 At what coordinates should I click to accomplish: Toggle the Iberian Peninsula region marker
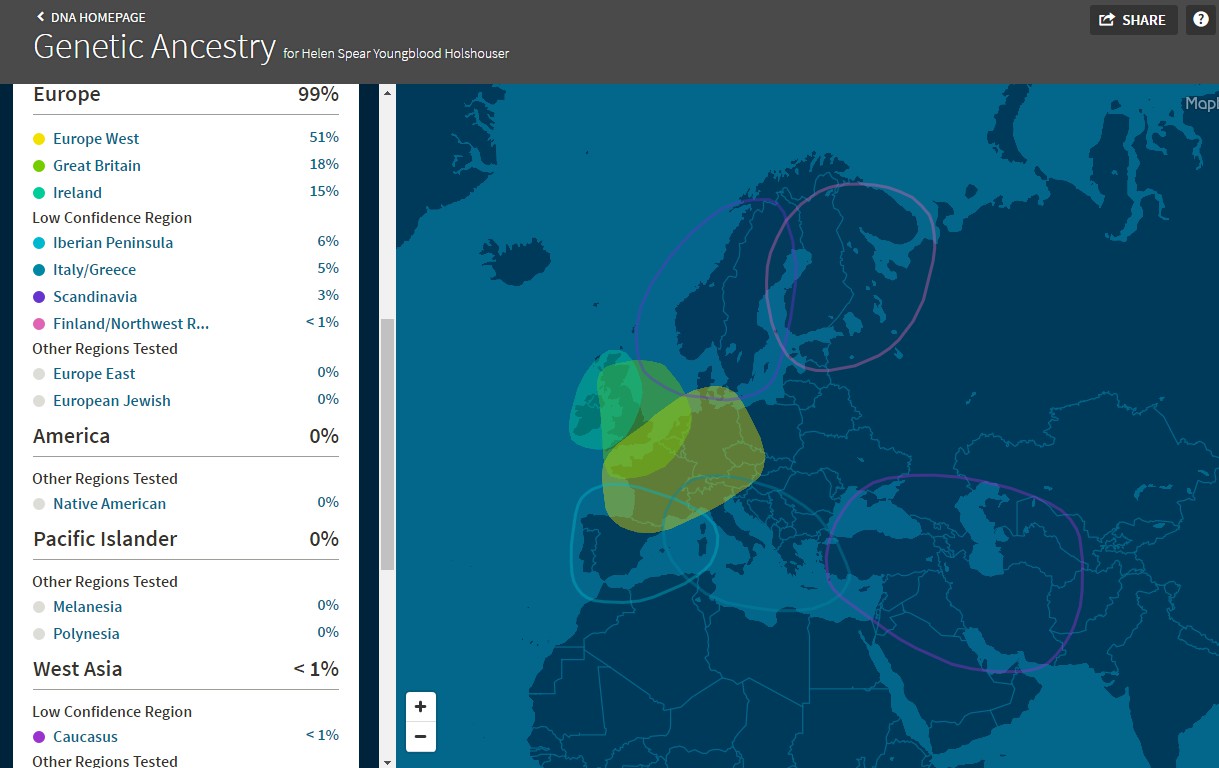click(x=40, y=242)
